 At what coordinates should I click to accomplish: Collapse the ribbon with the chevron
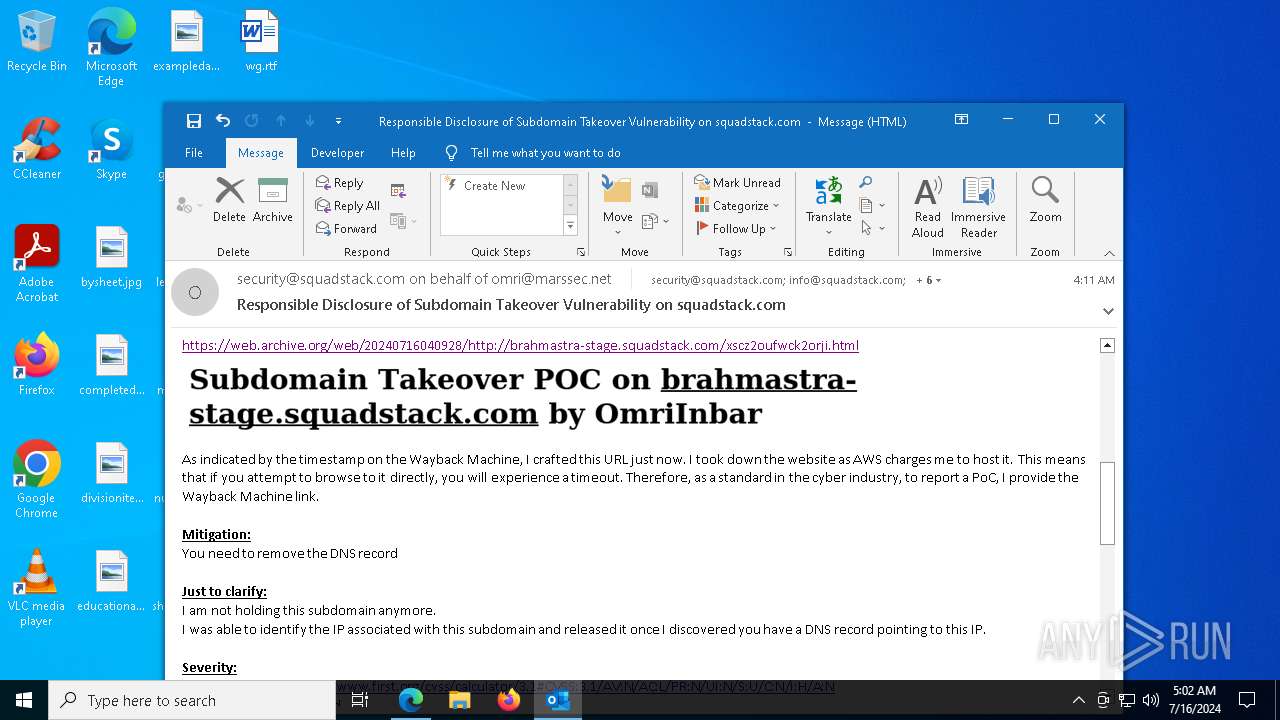[x=1109, y=253]
